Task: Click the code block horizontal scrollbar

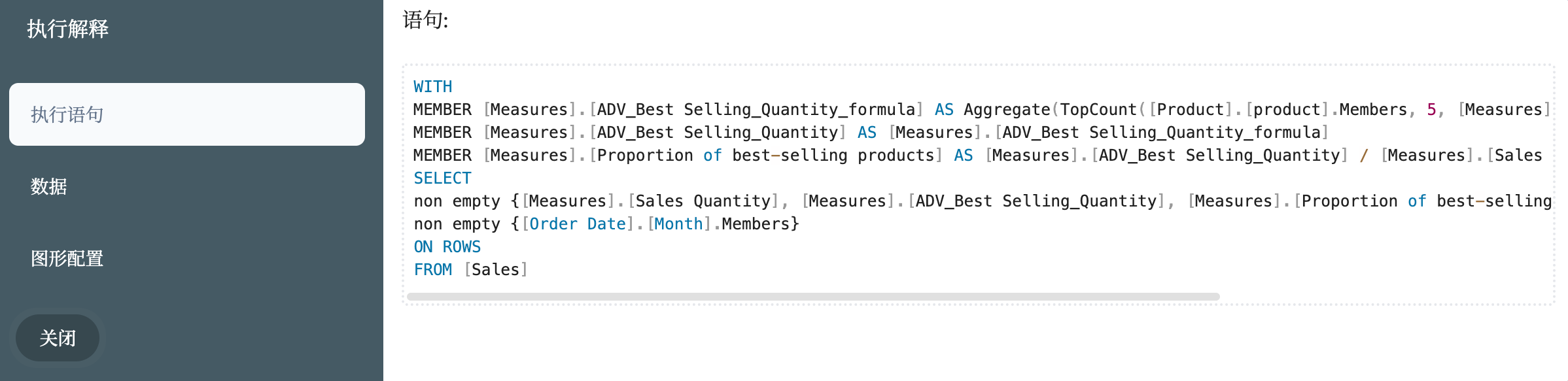Action: click(812, 297)
